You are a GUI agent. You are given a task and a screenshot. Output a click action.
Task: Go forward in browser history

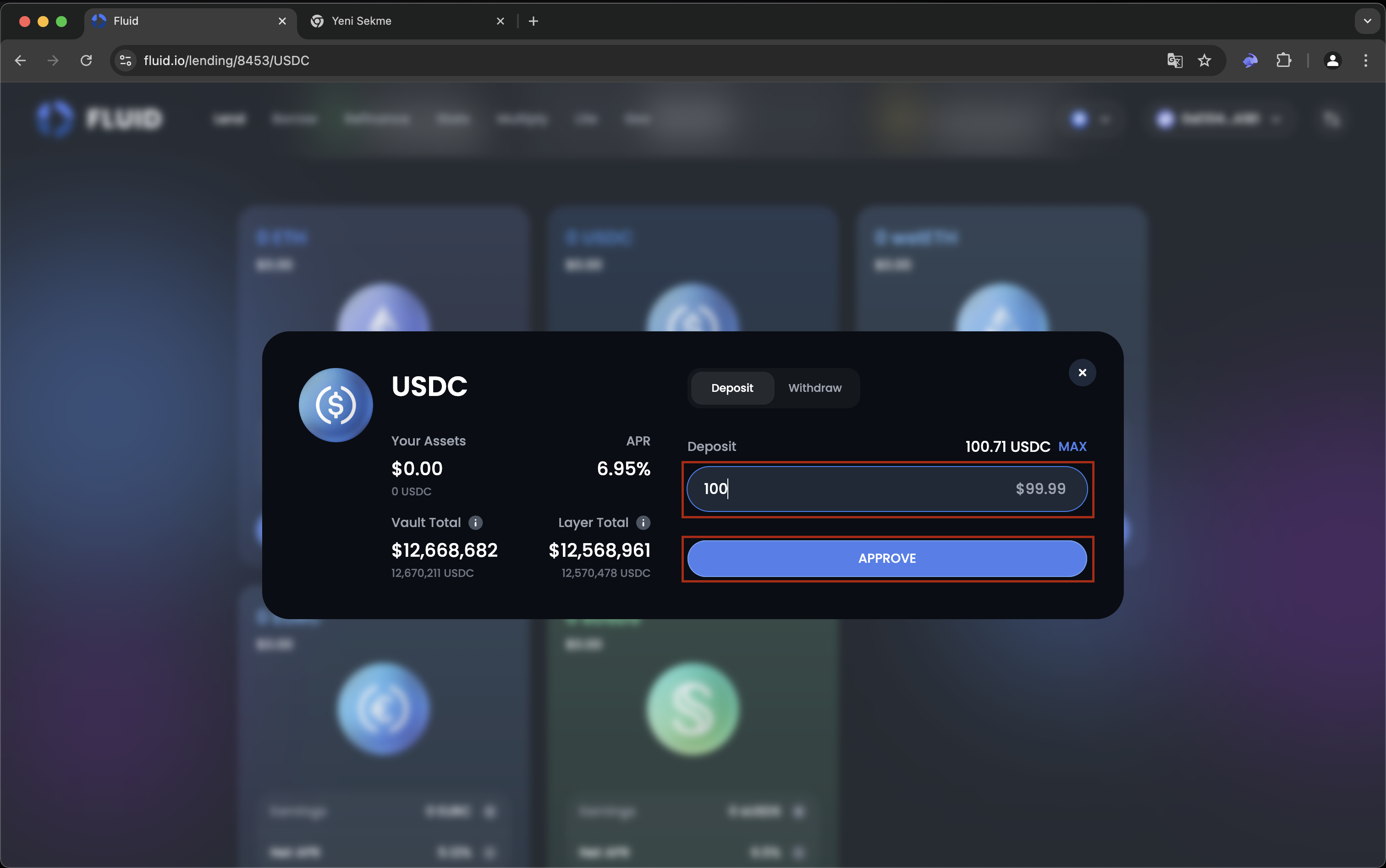pyautogui.click(x=53, y=60)
